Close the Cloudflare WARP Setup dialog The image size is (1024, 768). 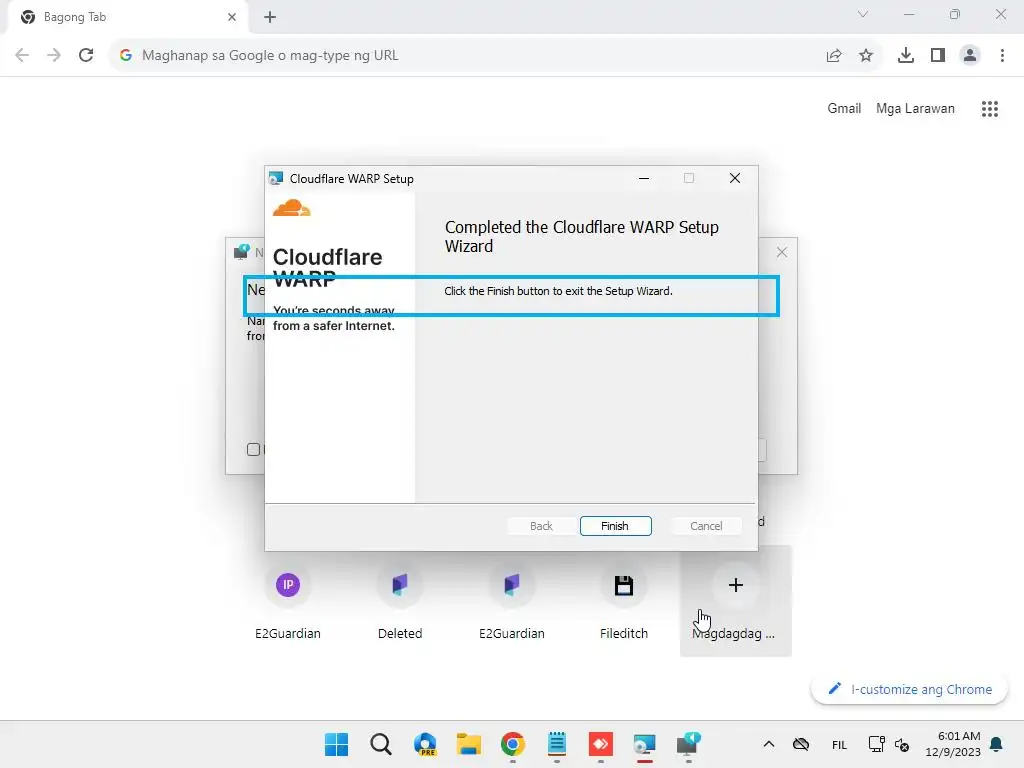735,178
